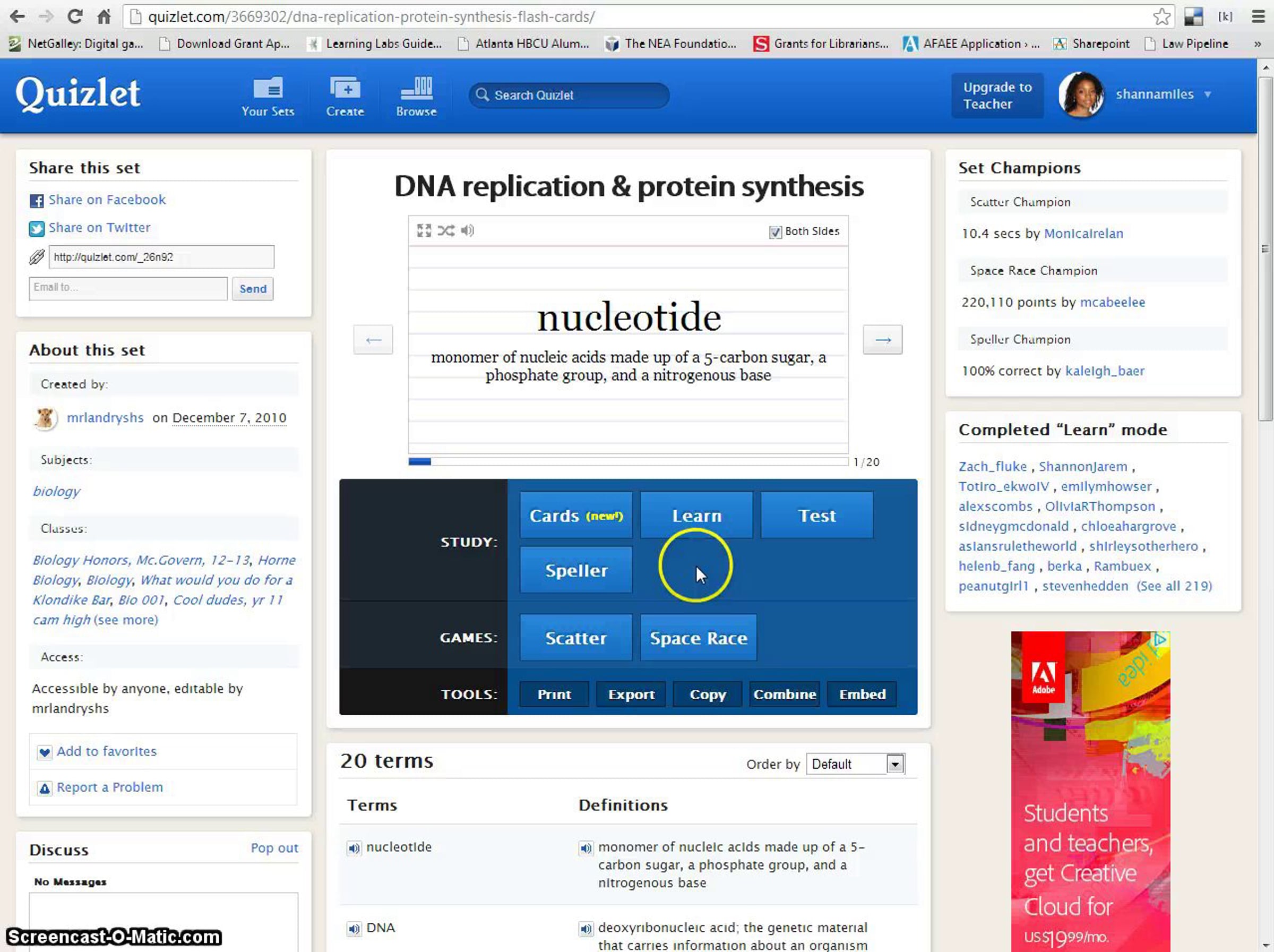The image size is (1274, 952).
Task: Open the Create icon in header
Action: pyautogui.click(x=345, y=88)
